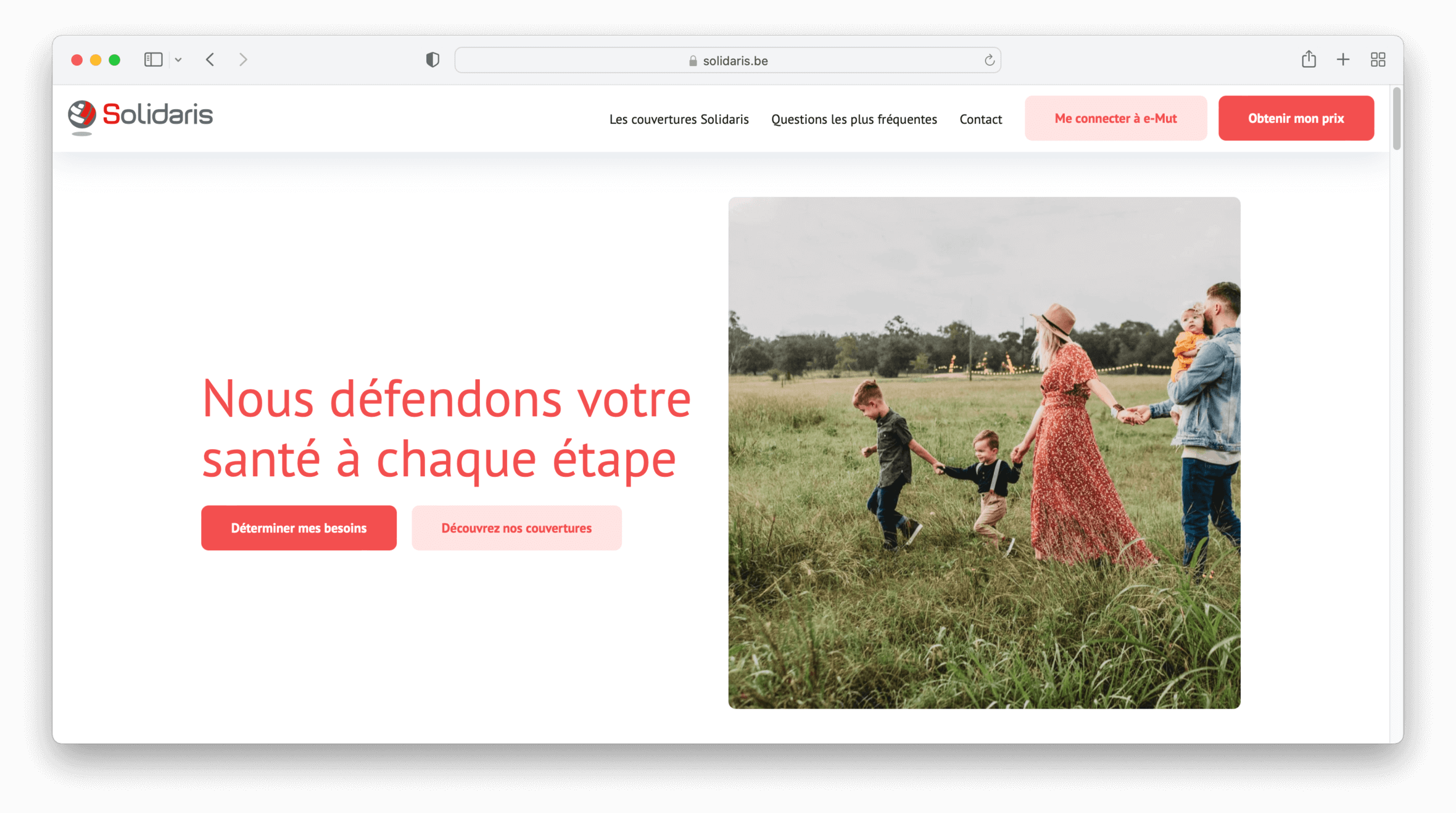Maximize the window with the green button
The width and height of the screenshot is (1456, 813).
click(114, 60)
